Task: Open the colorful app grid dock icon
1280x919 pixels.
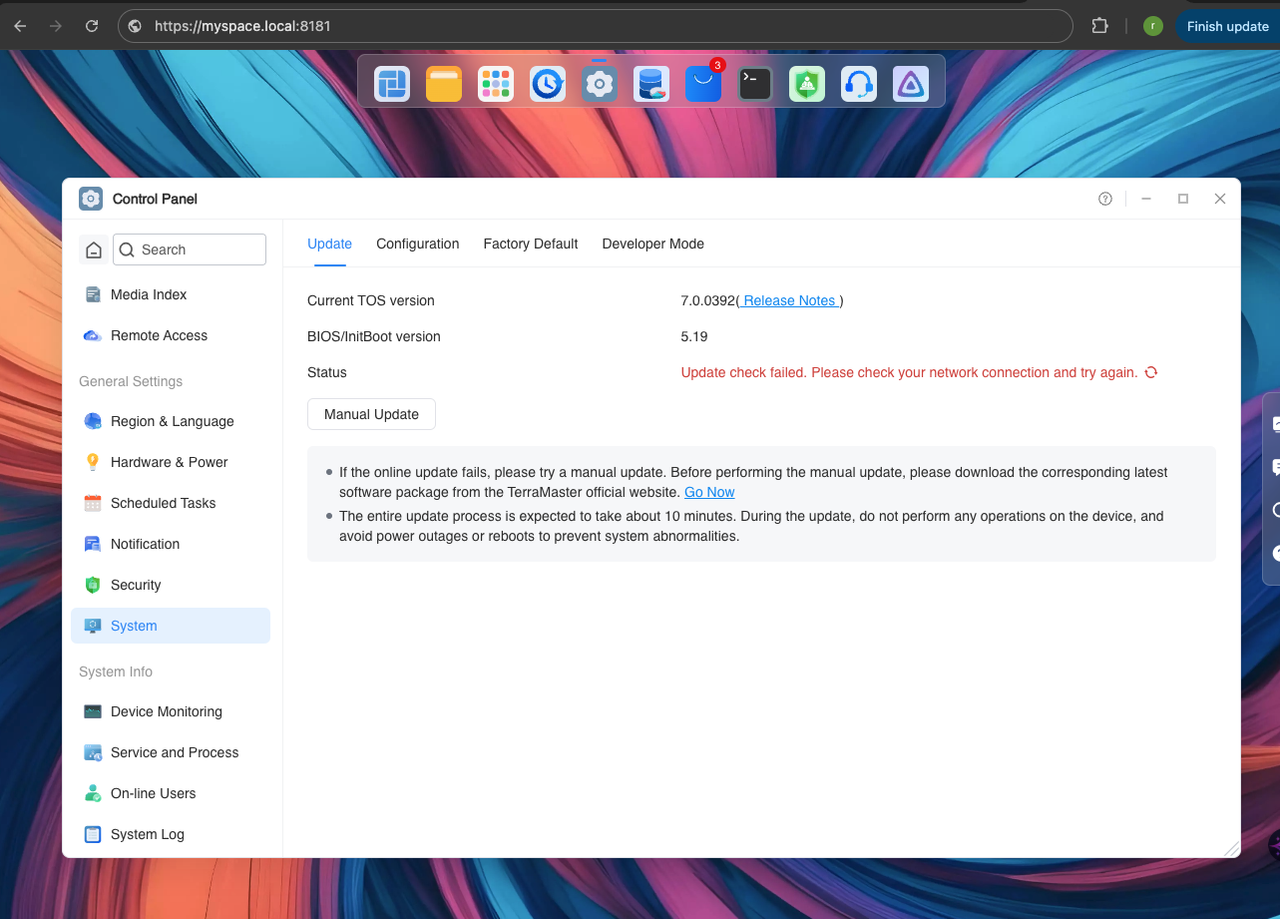Action: (496, 84)
